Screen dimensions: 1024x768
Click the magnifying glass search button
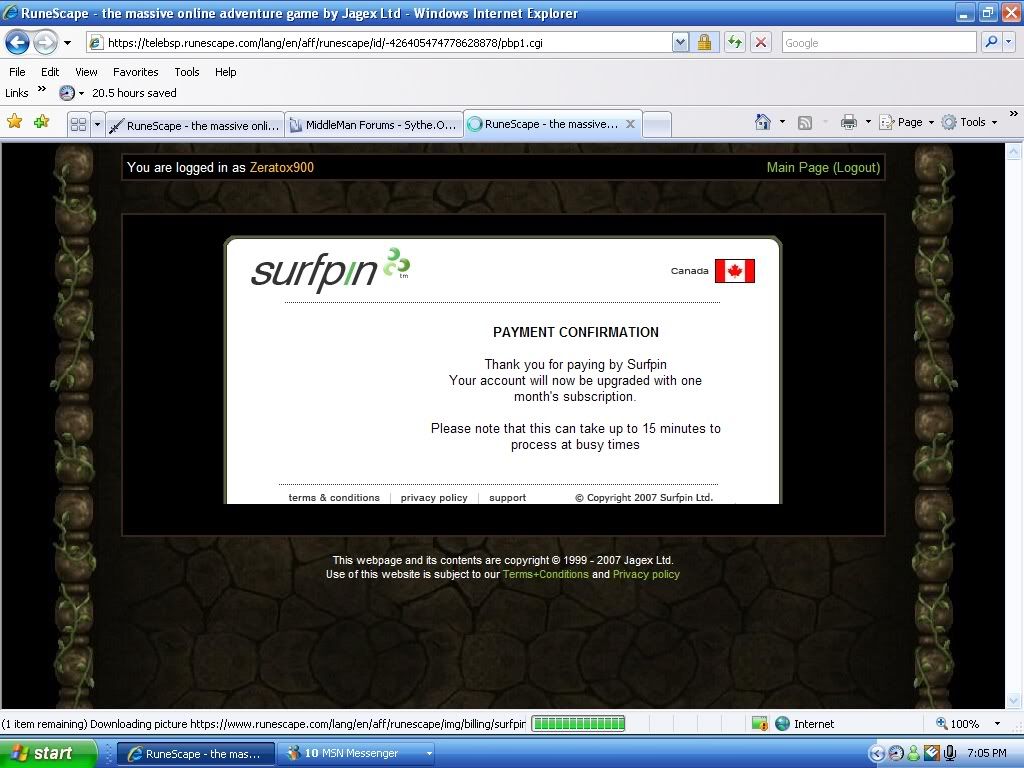[x=991, y=43]
